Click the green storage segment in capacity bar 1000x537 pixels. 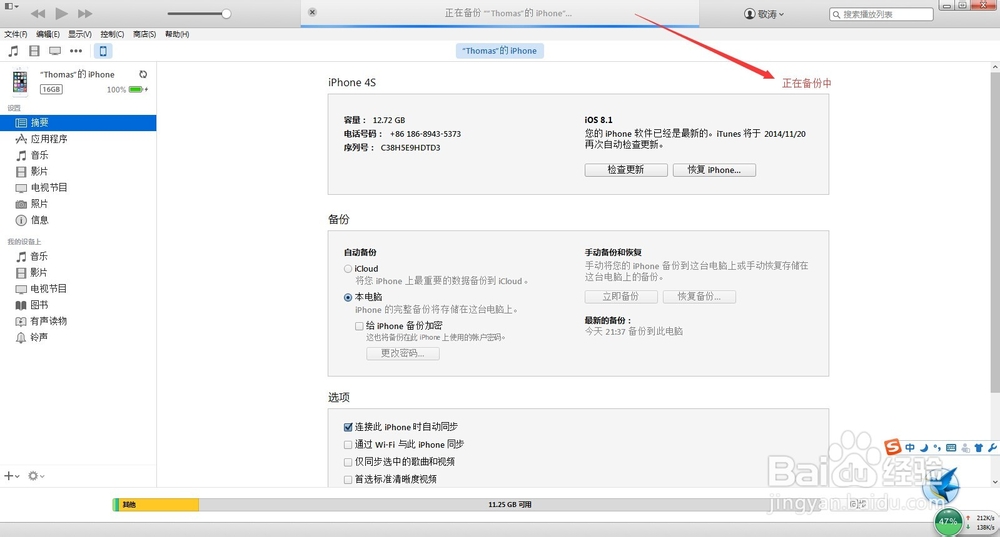115,504
